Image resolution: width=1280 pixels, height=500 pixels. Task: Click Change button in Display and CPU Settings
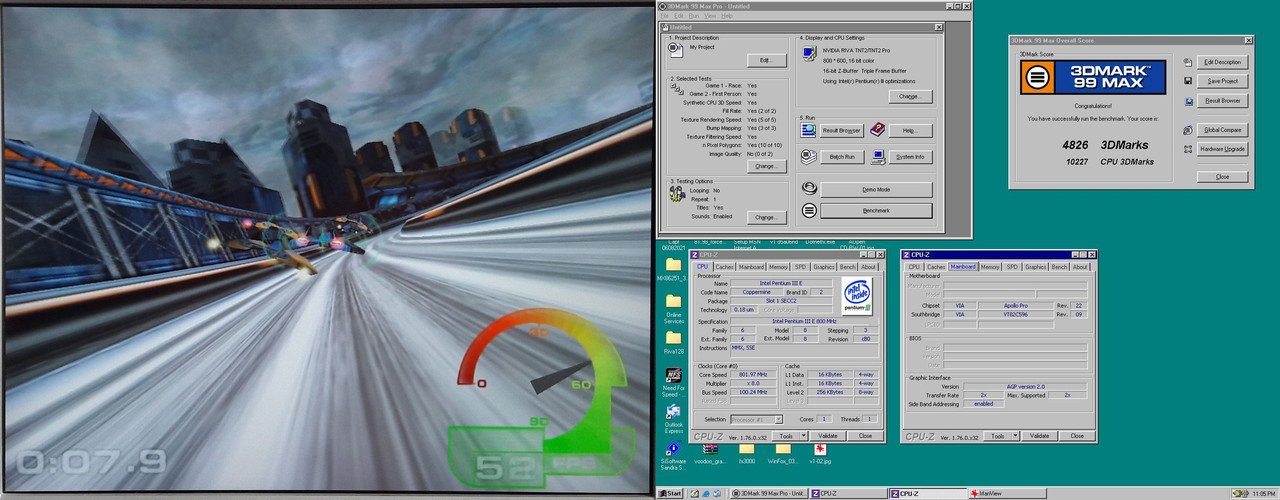(910, 97)
